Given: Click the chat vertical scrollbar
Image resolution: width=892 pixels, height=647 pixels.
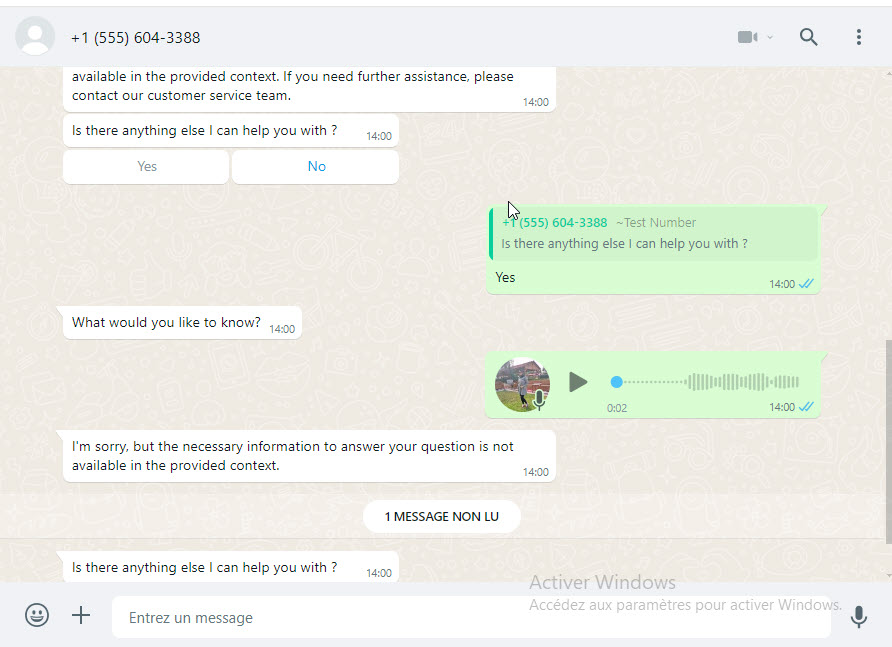Looking at the screenshot, I should (888, 442).
